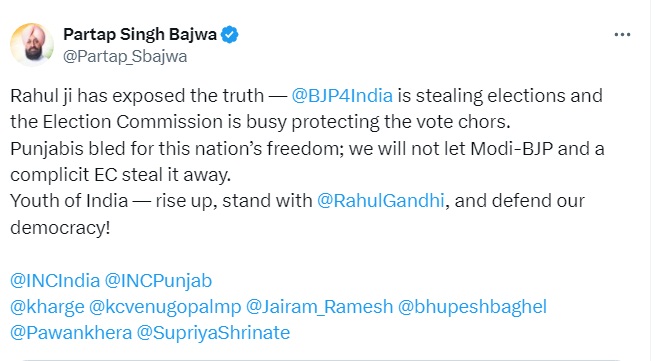
Task: Open the @SupriyaShrinate mention
Action: click(213, 333)
